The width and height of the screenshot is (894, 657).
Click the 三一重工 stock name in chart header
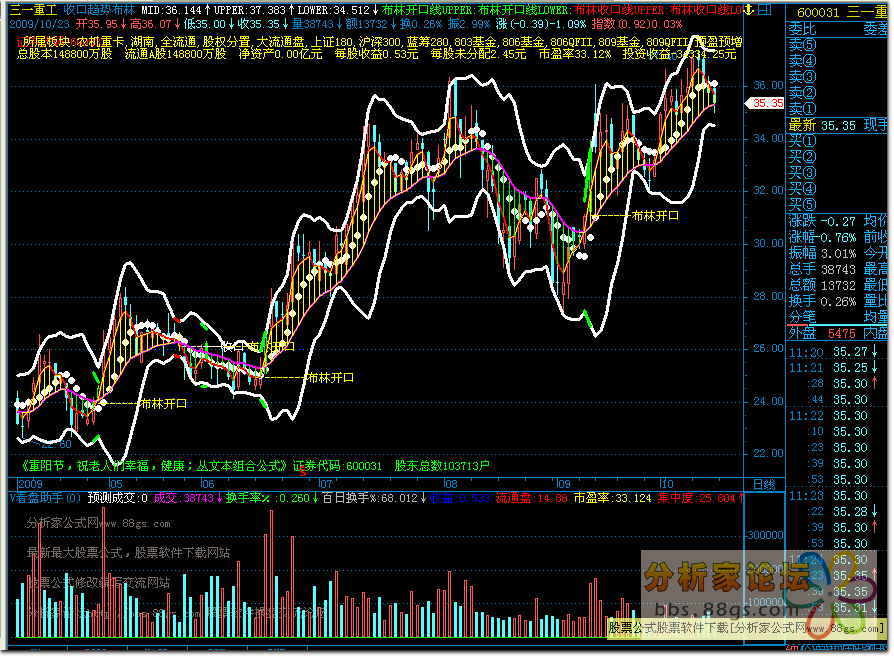(33, 9)
